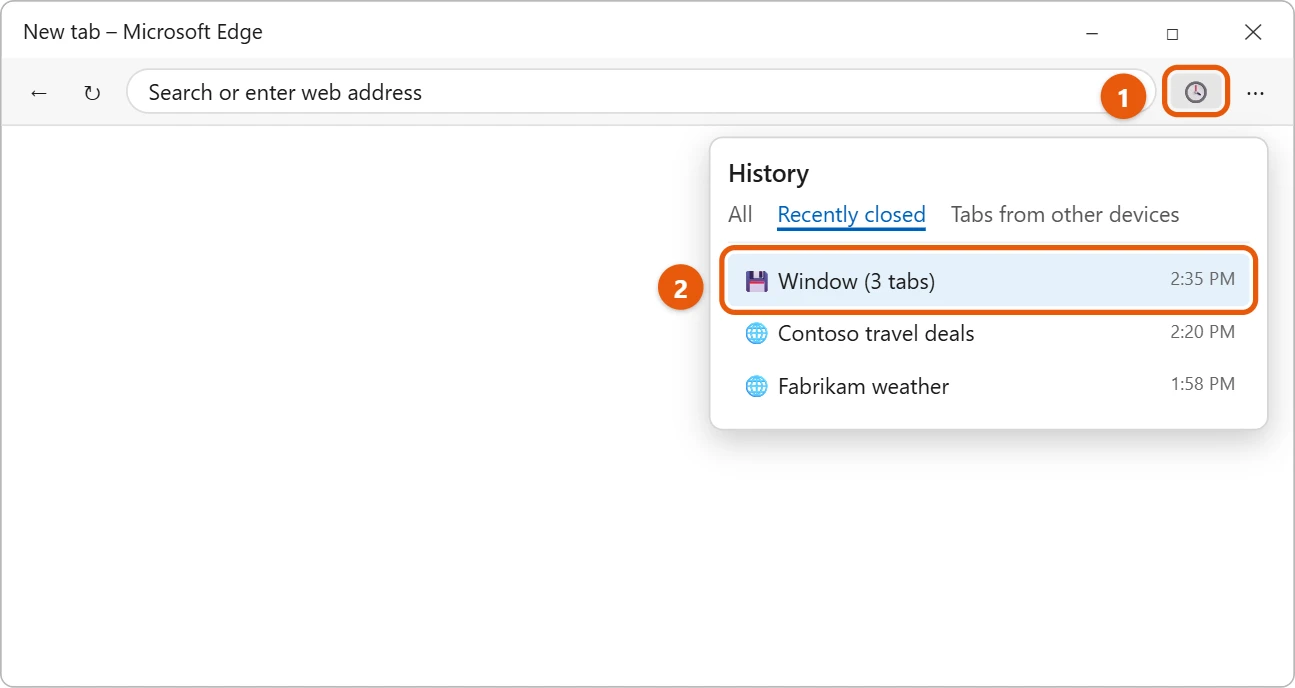Close the Microsoft Edge window

pos(1253,32)
